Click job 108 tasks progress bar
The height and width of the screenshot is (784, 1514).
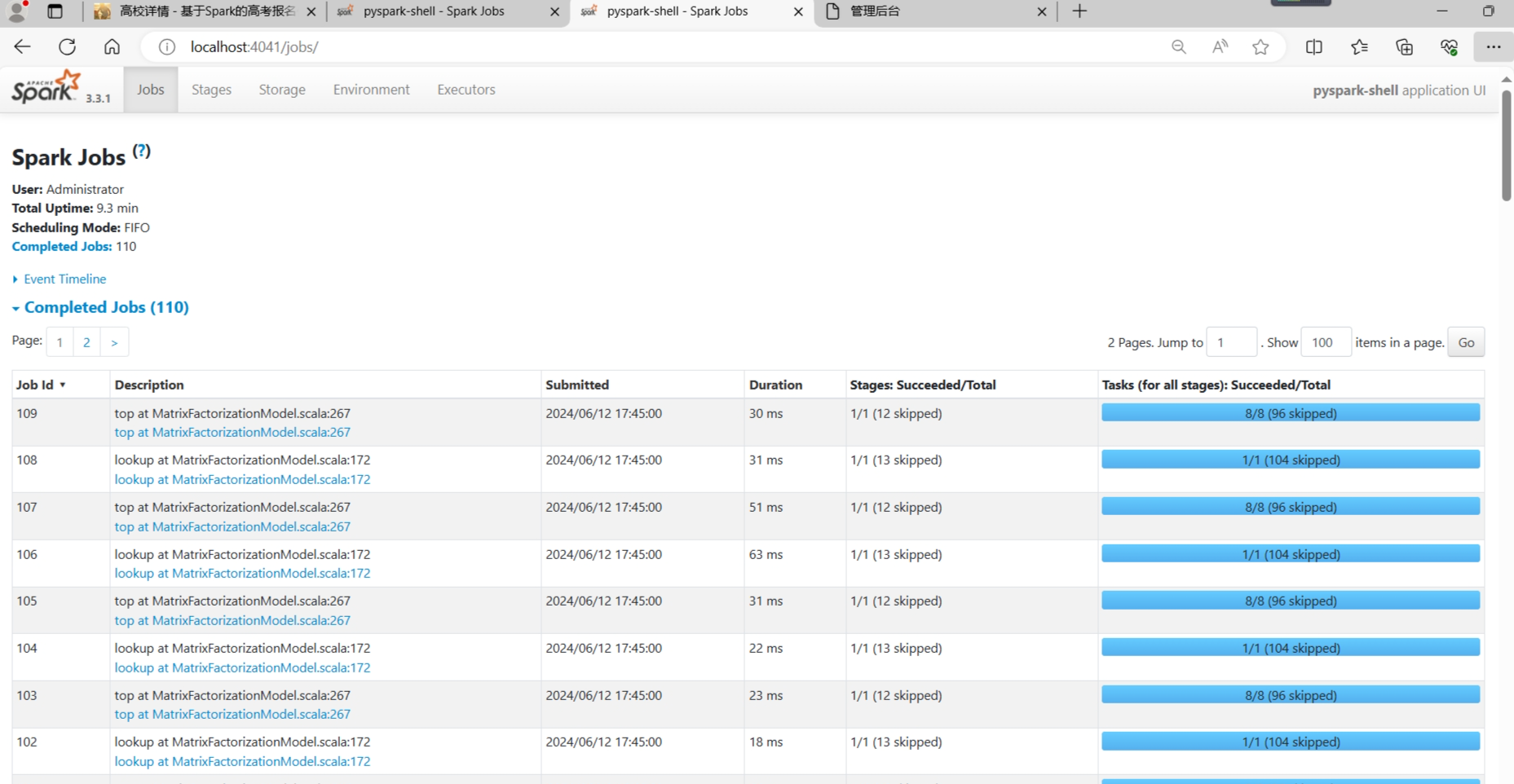pos(1291,460)
